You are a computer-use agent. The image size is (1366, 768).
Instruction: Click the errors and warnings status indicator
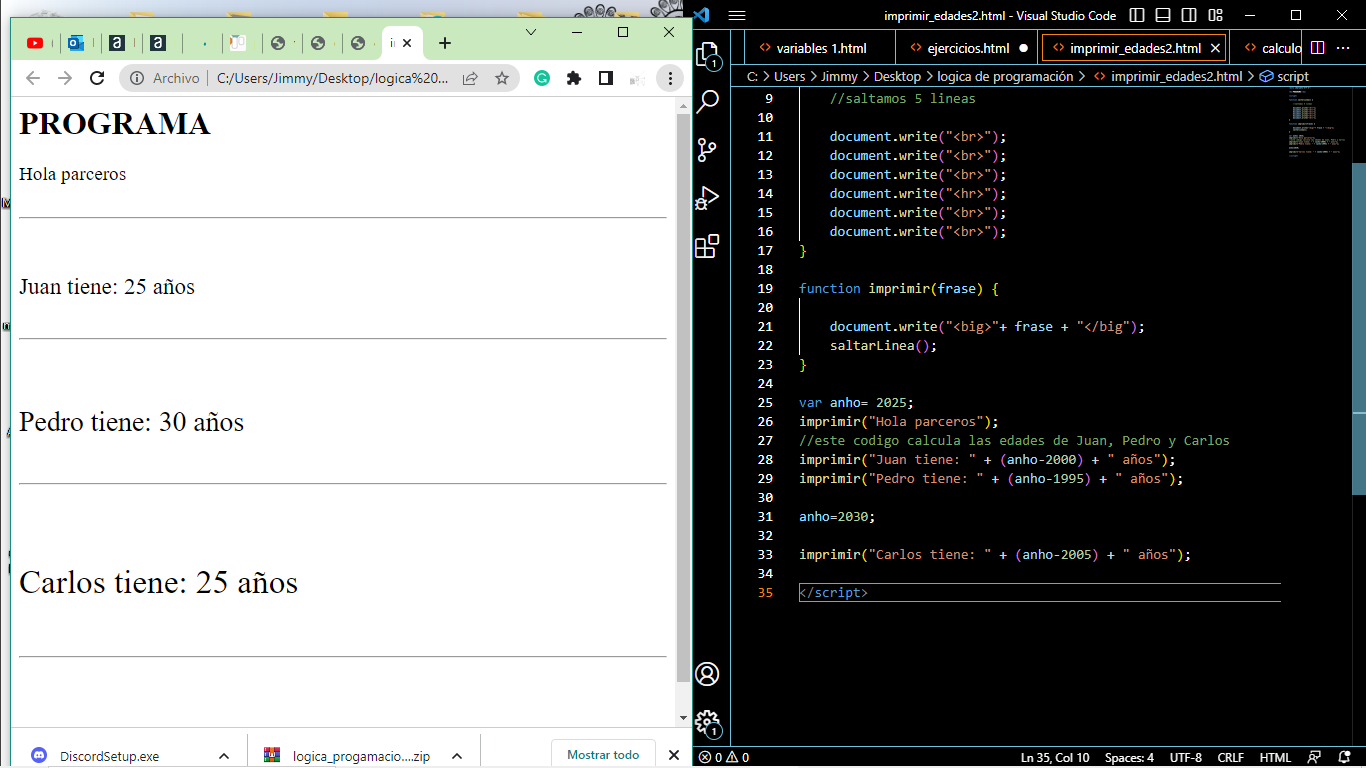point(724,757)
